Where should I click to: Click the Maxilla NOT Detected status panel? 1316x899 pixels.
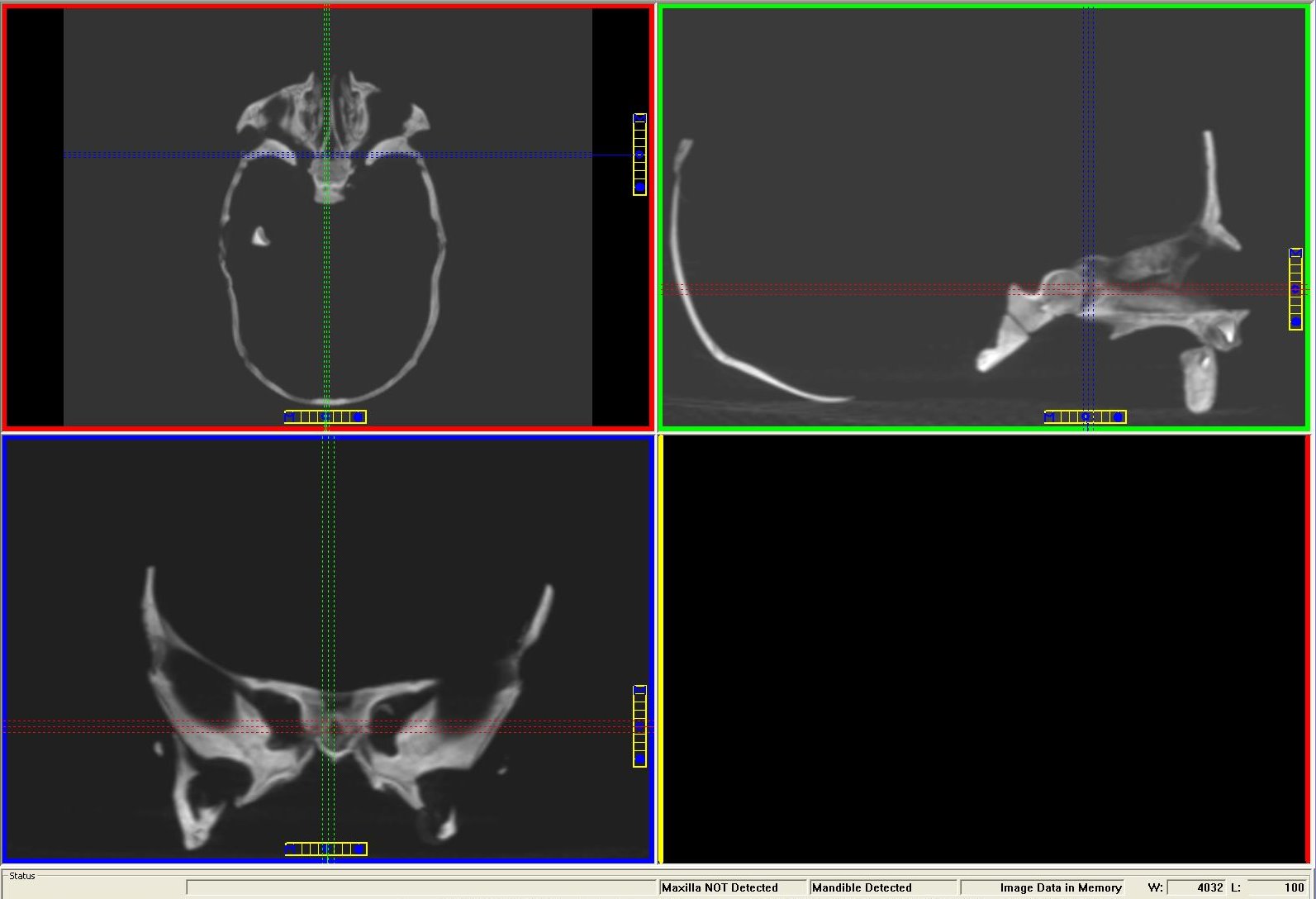click(x=732, y=887)
